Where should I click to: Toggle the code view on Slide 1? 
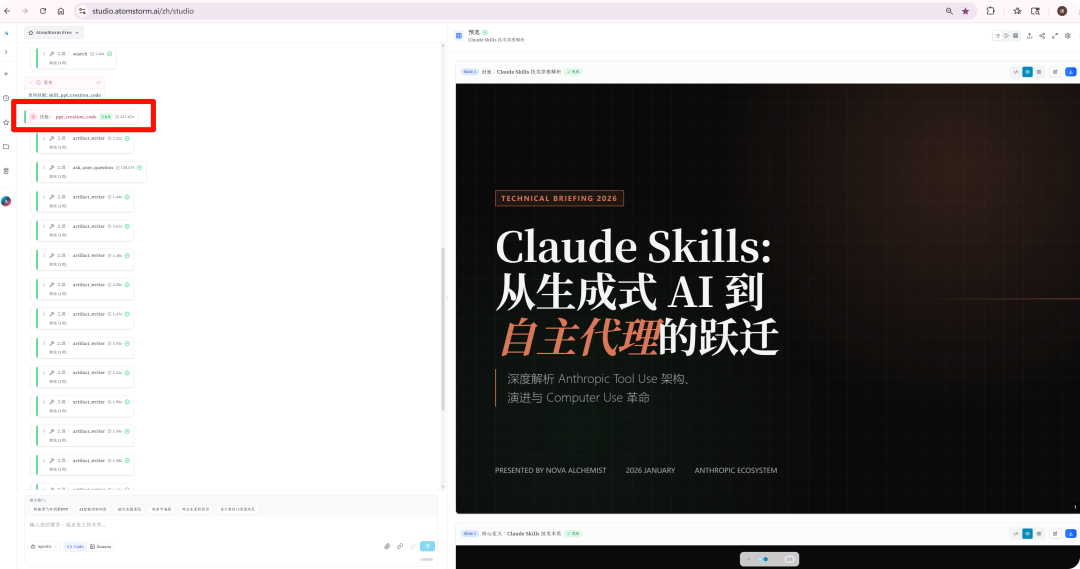(x=1016, y=72)
